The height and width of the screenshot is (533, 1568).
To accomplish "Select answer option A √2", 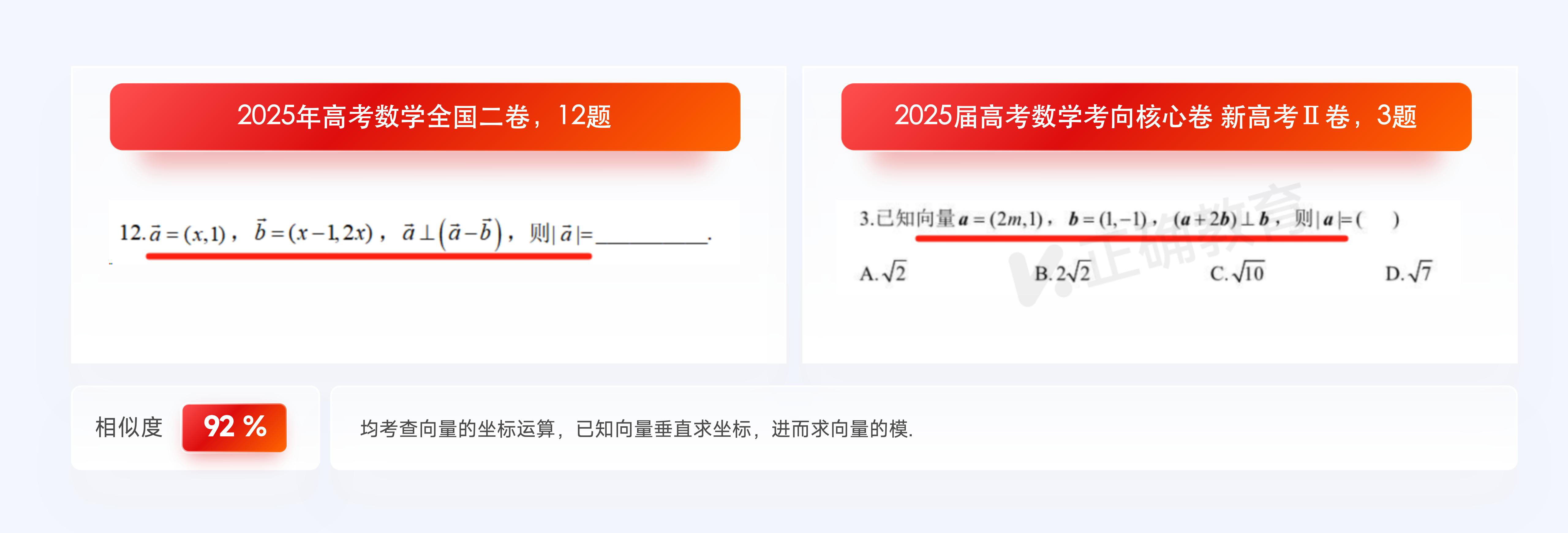I will tap(883, 272).
